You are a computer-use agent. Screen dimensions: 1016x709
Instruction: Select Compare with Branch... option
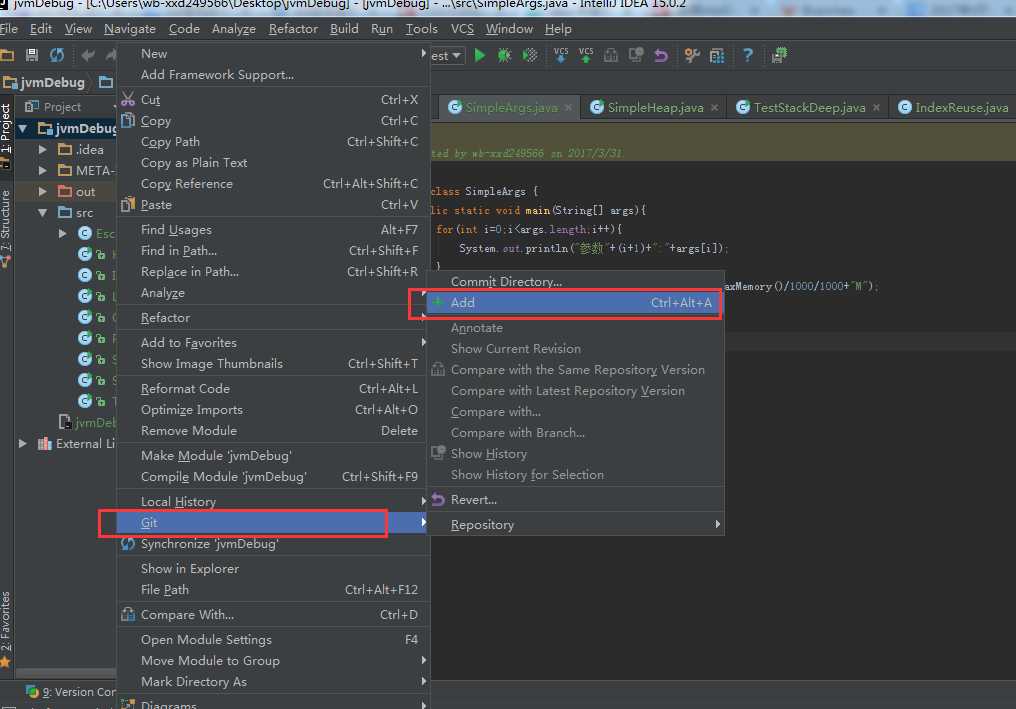575,432
